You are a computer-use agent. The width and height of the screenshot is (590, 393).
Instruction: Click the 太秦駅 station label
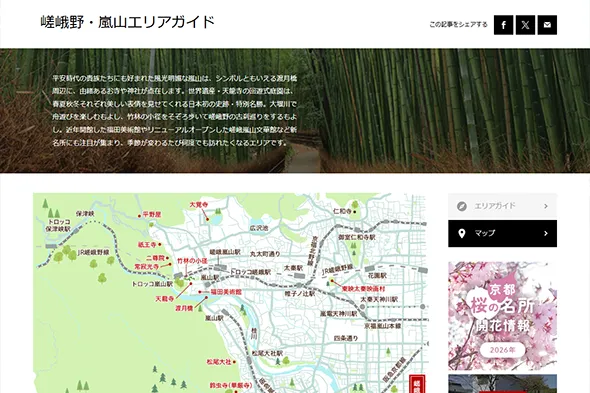(293, 268)
